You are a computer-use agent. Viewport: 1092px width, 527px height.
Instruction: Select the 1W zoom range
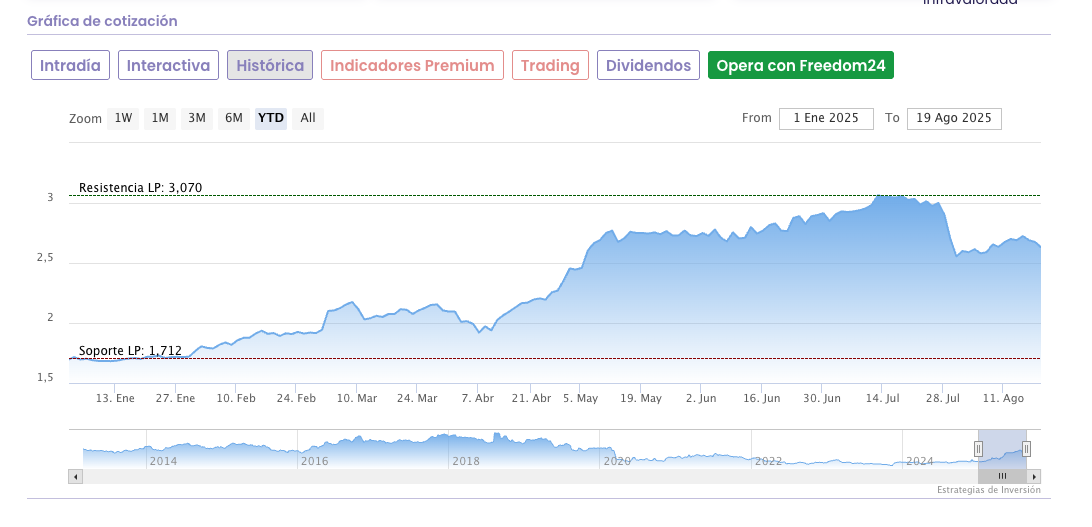[123, 118]
